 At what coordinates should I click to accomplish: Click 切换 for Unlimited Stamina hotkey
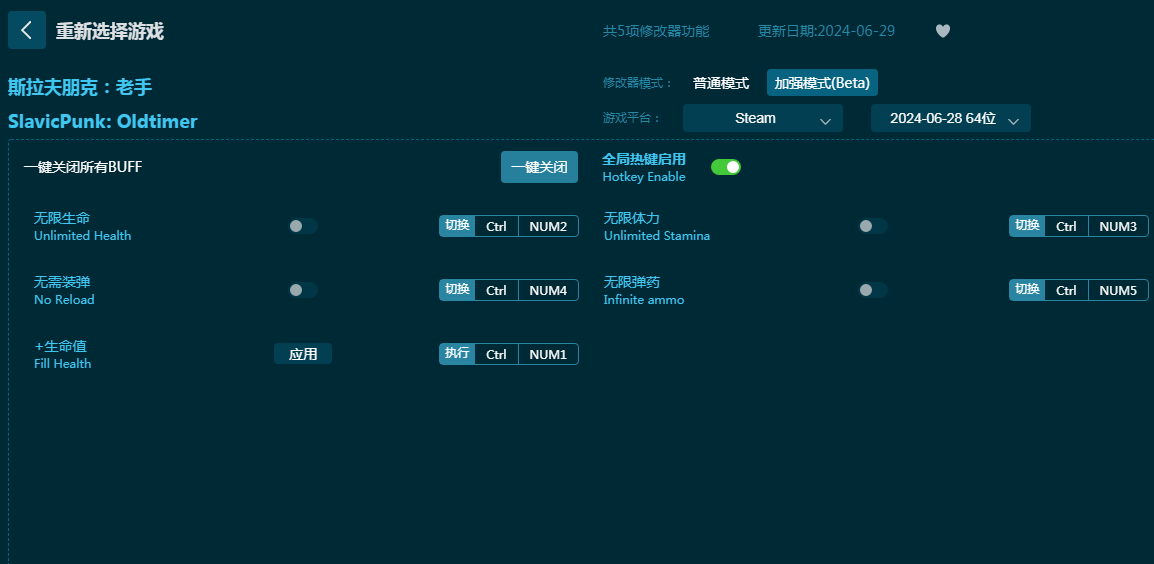[1027, 226]
